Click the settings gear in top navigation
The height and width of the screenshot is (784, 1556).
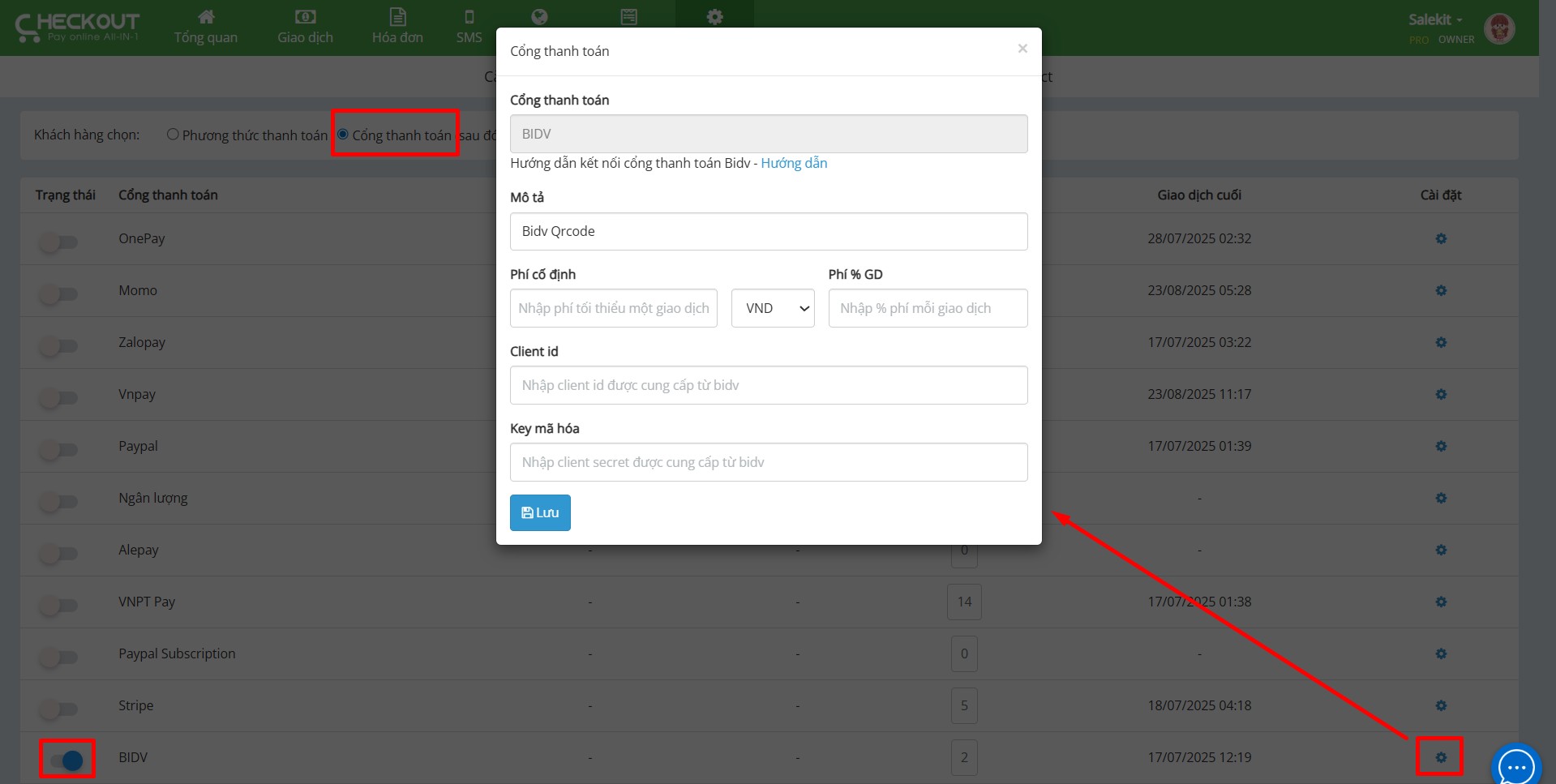(x=714, y=17)
